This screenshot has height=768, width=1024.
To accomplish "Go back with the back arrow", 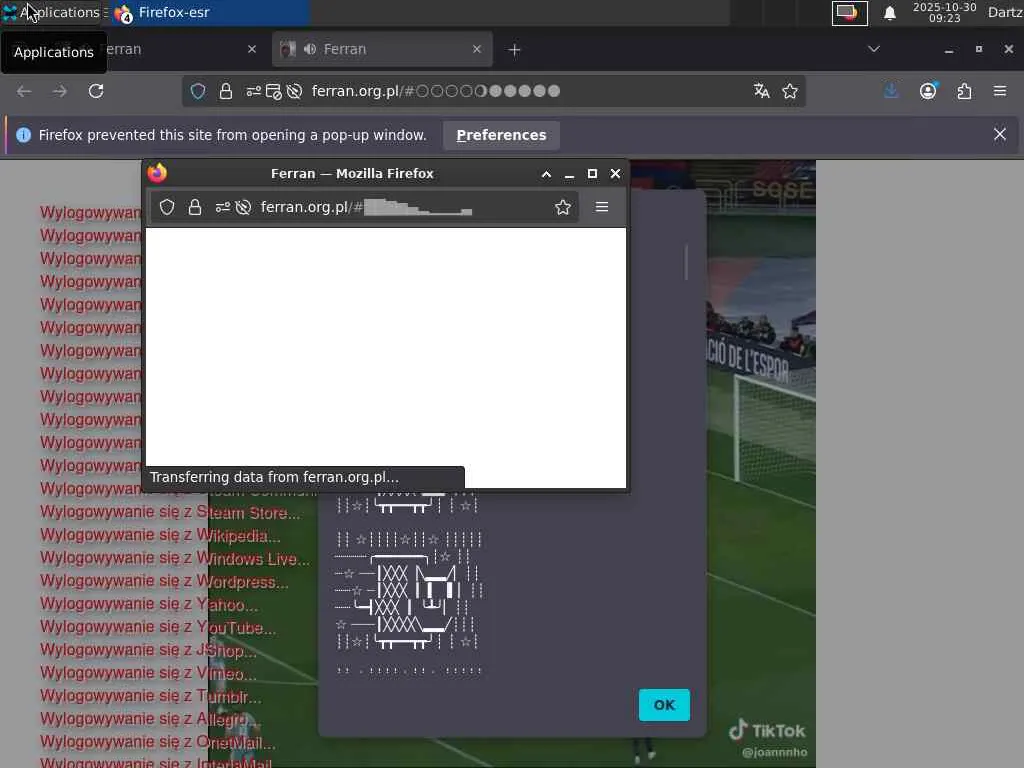I will pyautogui.click(x=24, y=91).
